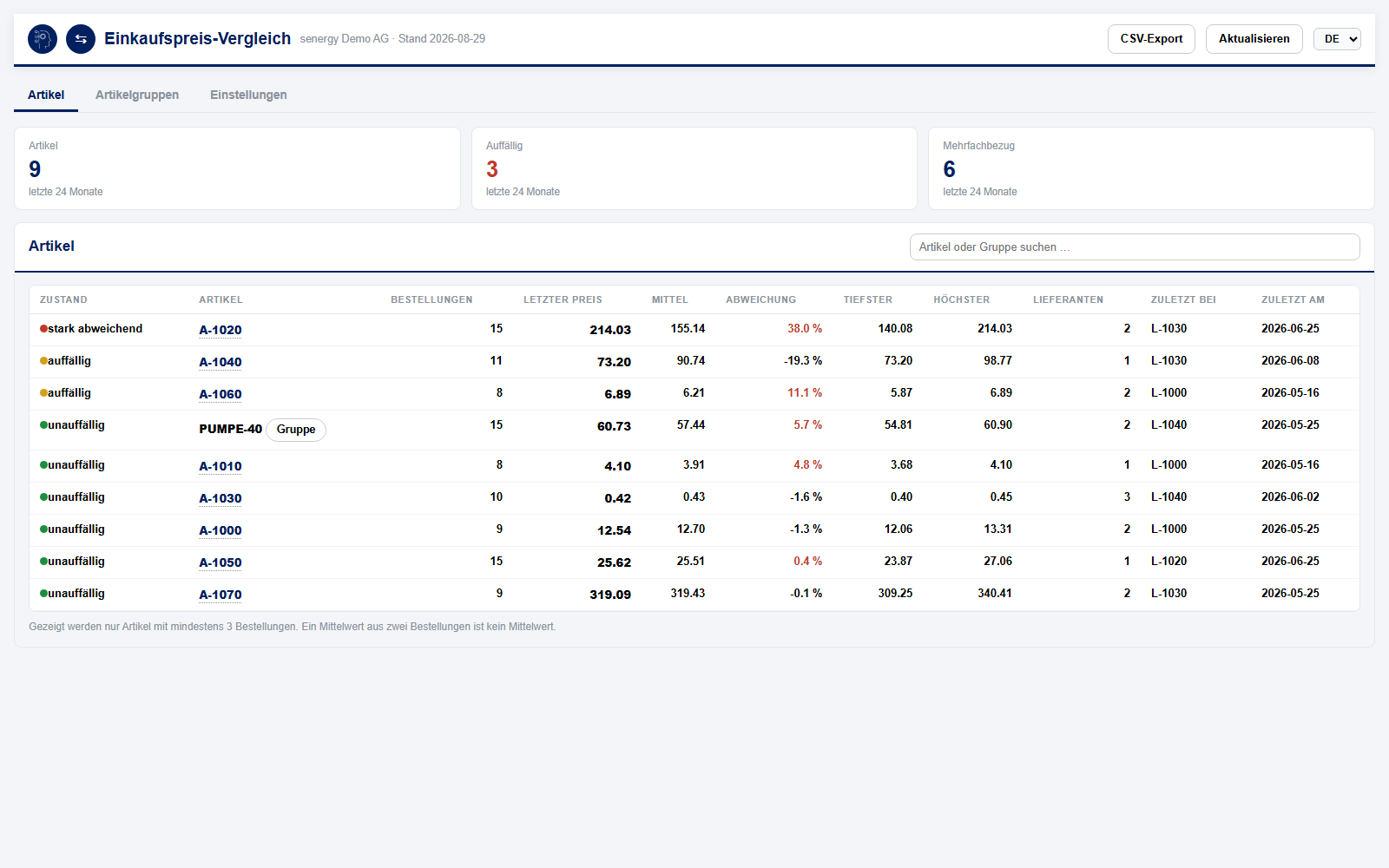This screenshot has width=1389, height=868.
Task: Click the -19.3 % deviation value
Action: click(803, 361)
